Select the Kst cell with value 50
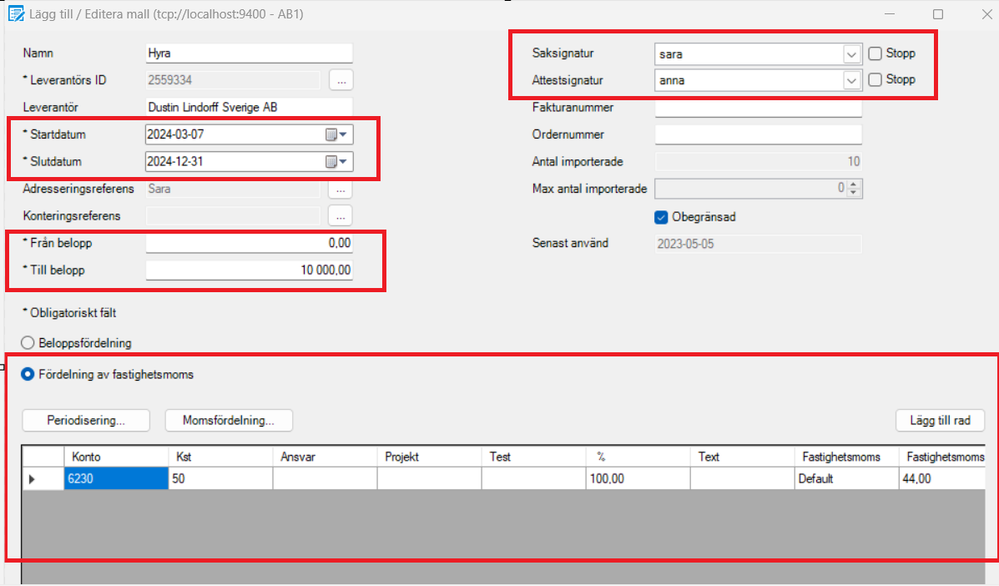This screenshot has height=586, width=999. tap(220, 479)
